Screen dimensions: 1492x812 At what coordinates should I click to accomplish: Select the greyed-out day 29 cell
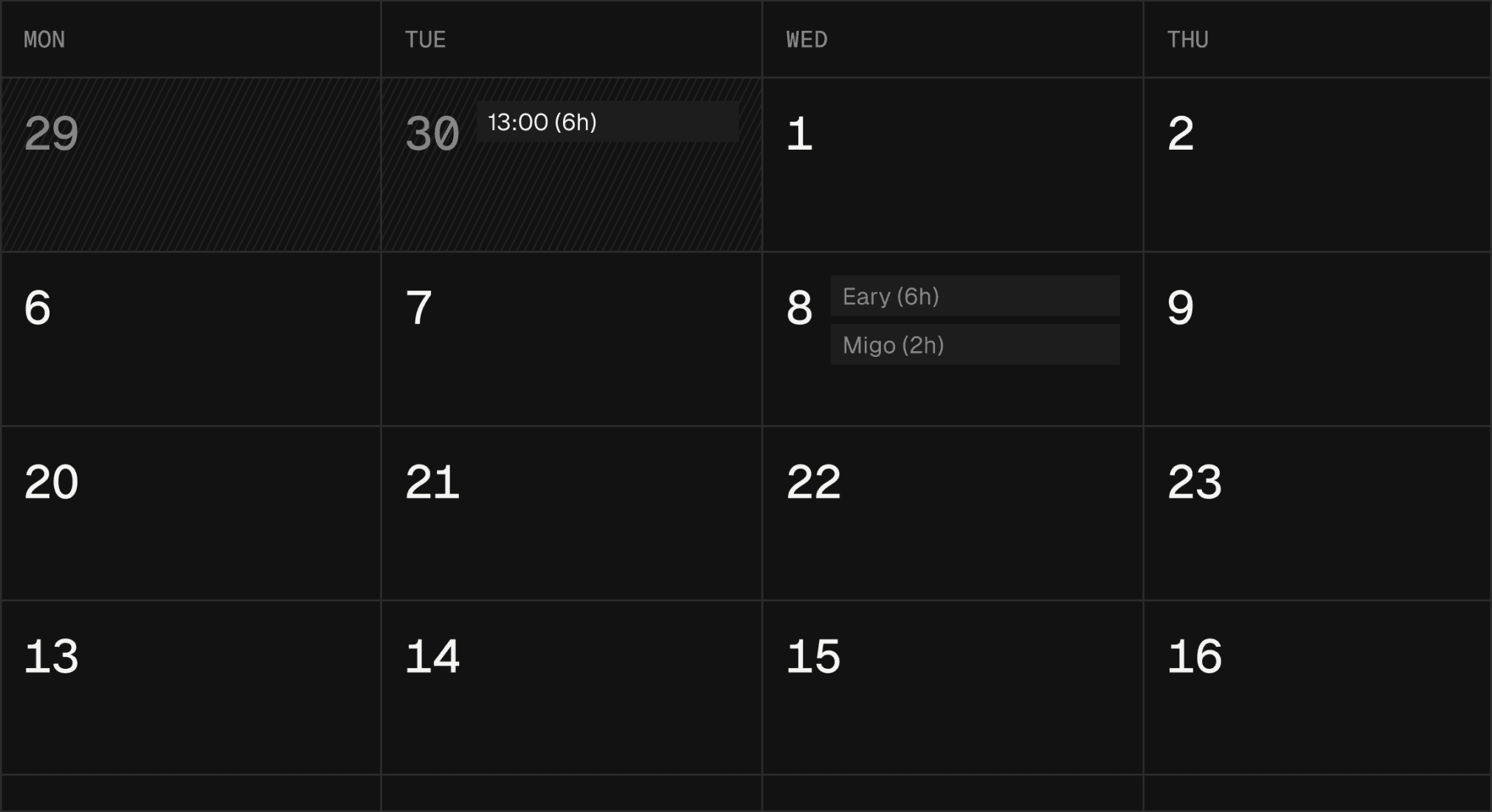click(x=190, y=165)
